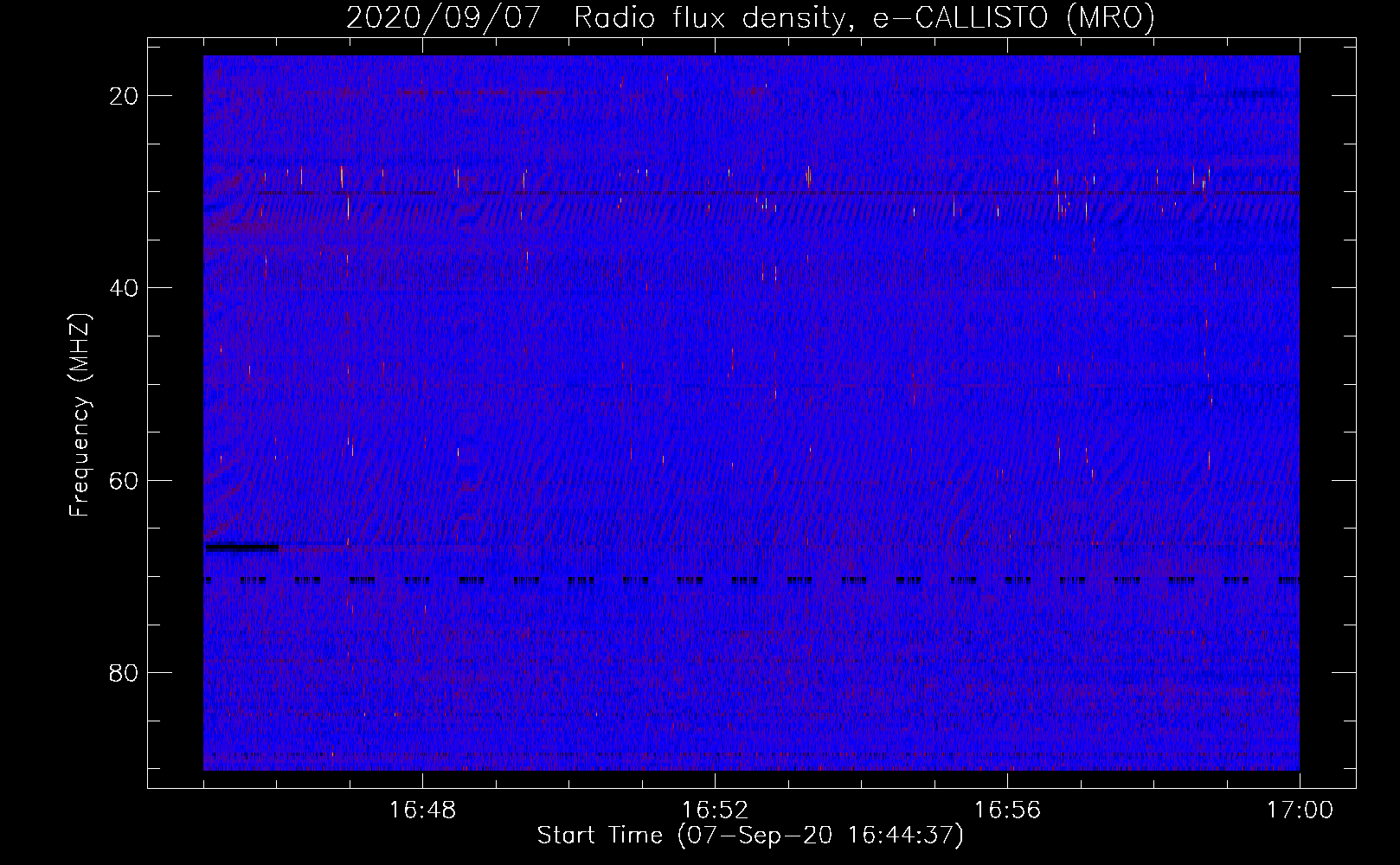Select the y-axis label 'Frequency (MHZ)'
This screenshot has width=1400, height=865.
80,415
